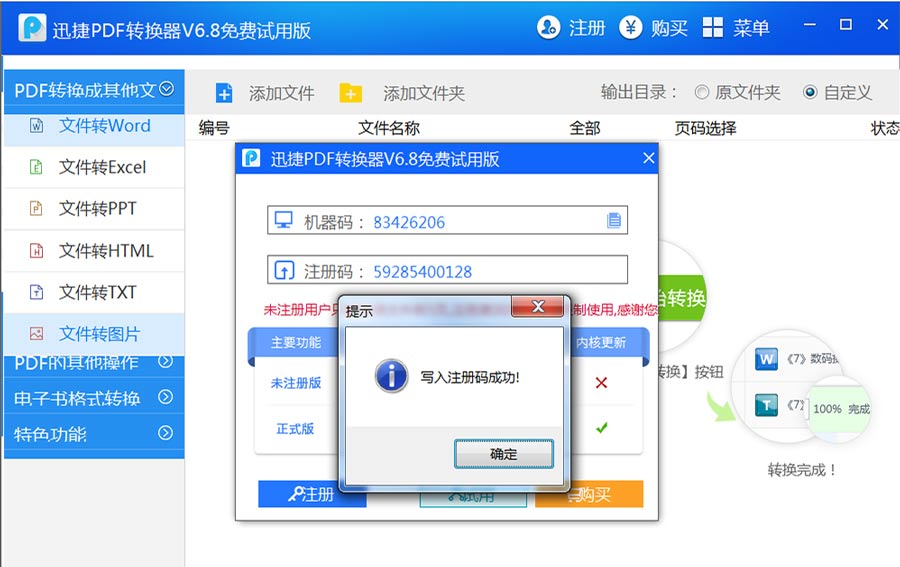Screen dimensions: 900x567
Task: Click the 购买 yen icon in title bar
Action: pyautogui.click(x=631, y=28)
